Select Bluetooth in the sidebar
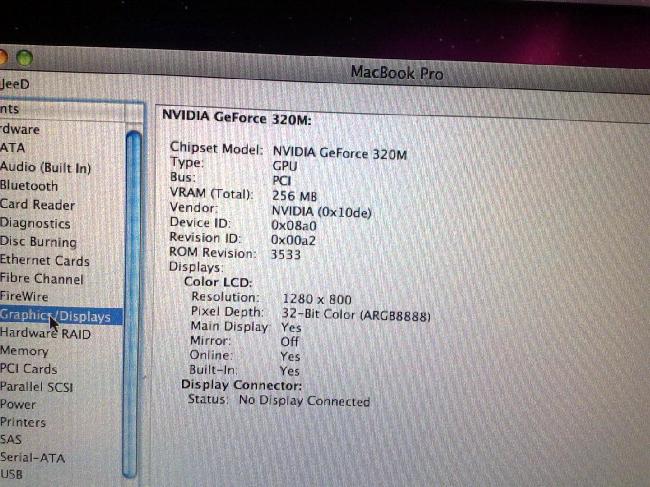Image resolution: width=650 pixels, height=487 pixels. tap(29, 185)
